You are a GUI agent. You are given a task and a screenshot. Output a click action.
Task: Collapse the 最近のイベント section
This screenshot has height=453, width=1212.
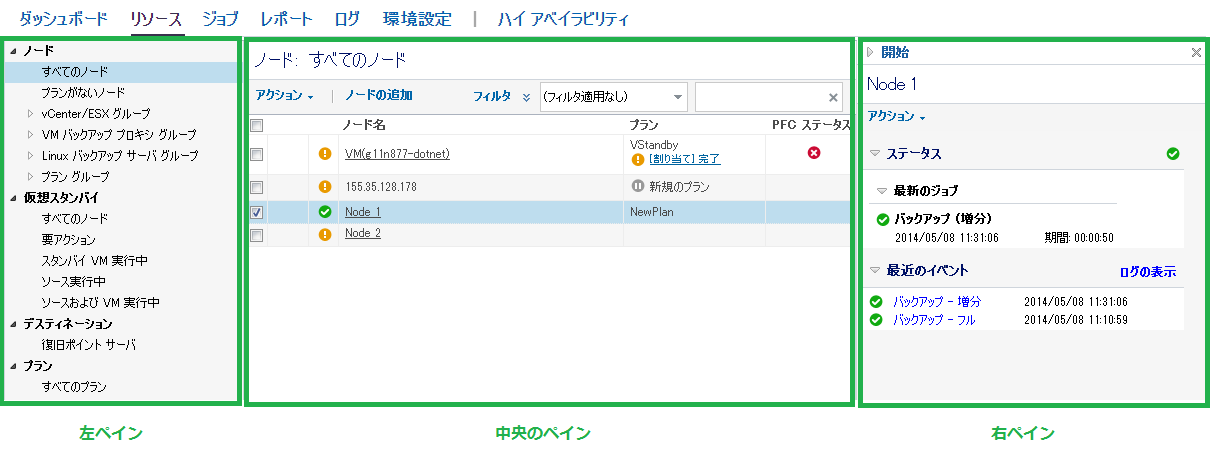pyautogui.click(x=875, y=270)
